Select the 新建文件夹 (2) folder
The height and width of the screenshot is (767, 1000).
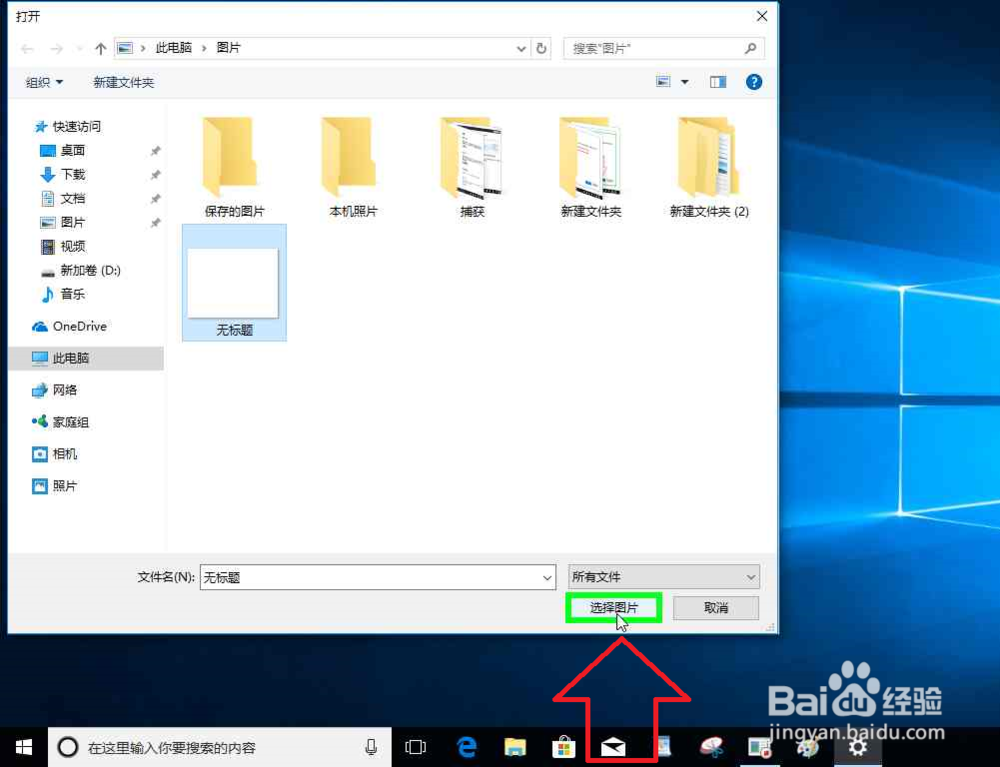[709, 167]
